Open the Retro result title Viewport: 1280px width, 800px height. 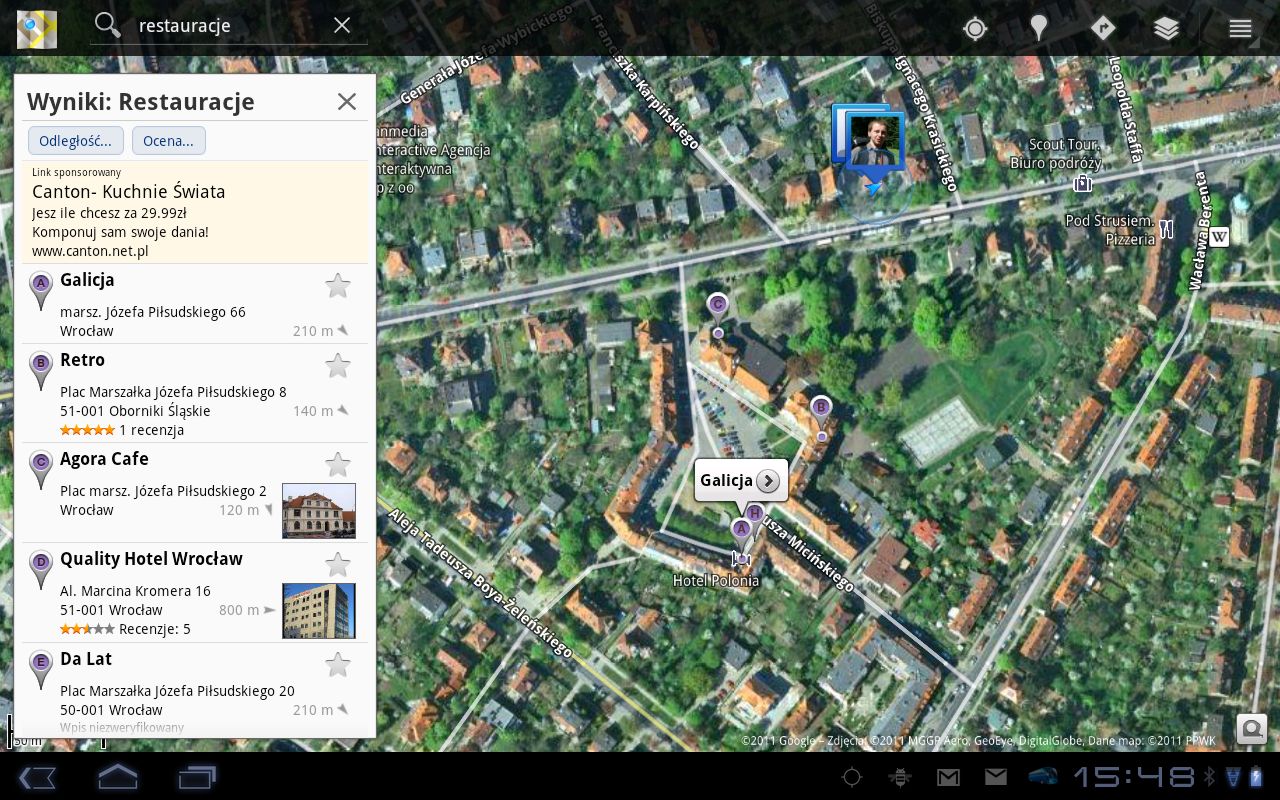click(82, 360)
